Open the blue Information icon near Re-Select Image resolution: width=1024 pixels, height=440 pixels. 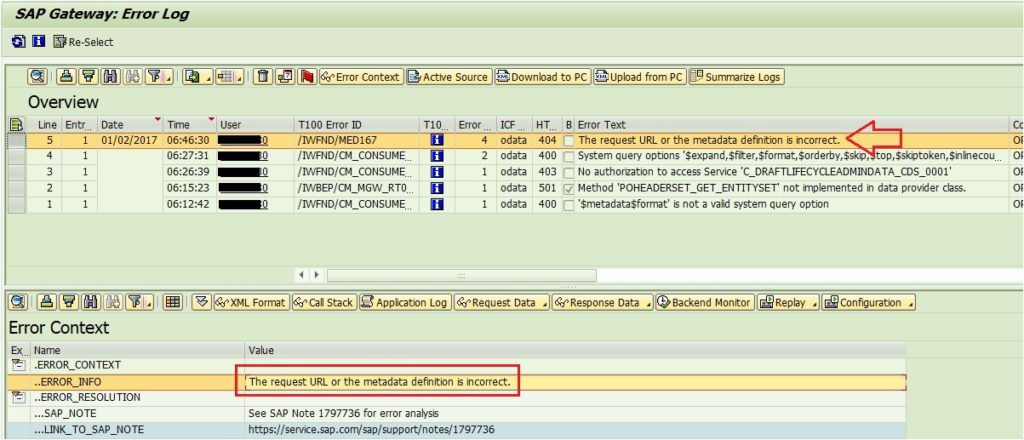tap(39, 42)
